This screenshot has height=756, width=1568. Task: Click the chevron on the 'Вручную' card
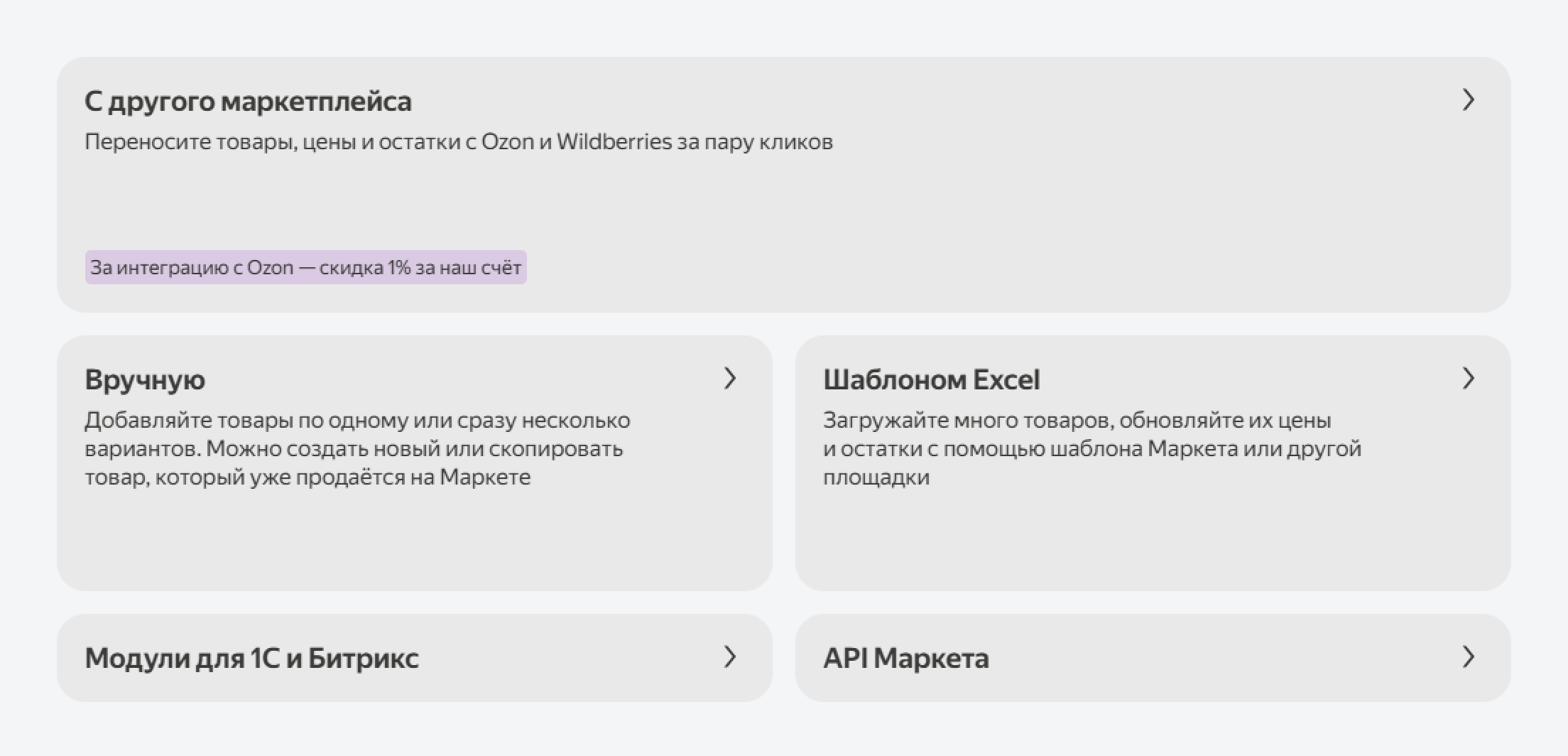click(729, 379)
